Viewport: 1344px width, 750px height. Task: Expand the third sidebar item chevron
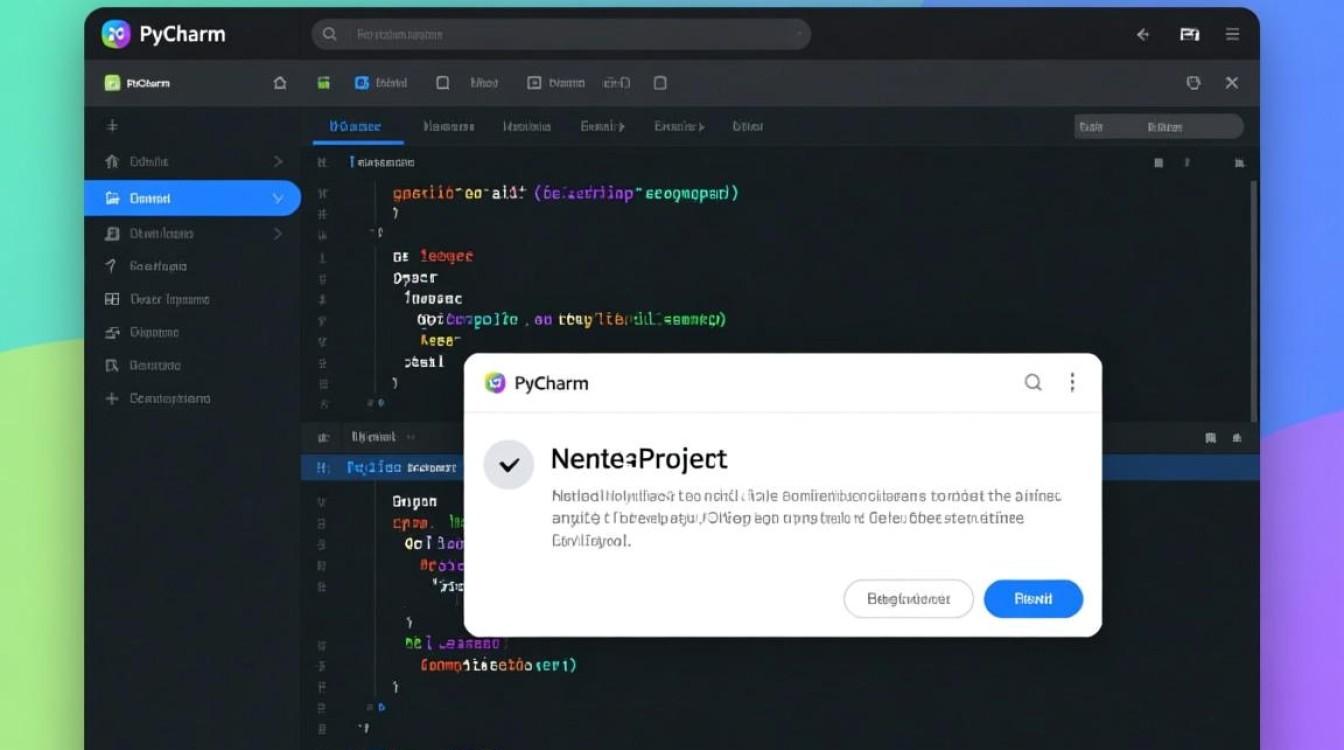(x=278, y=234)
